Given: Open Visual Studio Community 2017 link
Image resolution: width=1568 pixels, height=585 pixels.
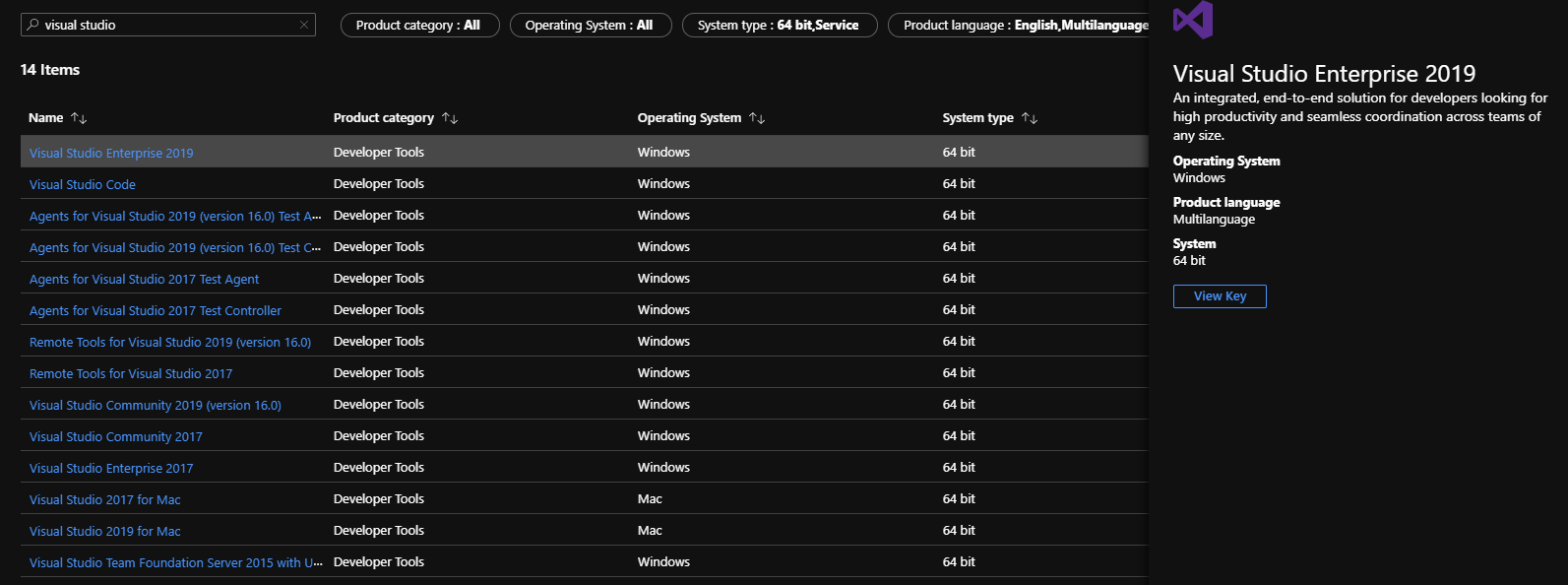Looking at the screenshot, I should tap(116, 436).
